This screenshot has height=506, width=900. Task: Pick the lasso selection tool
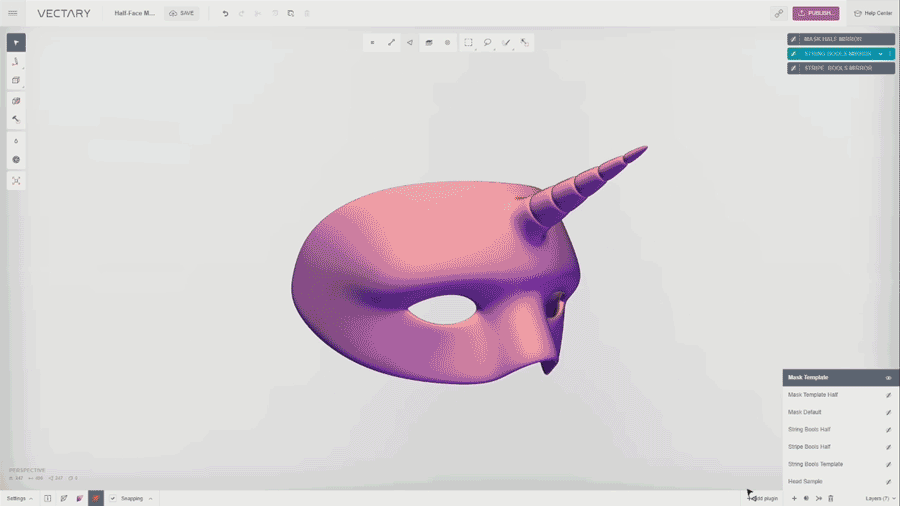pos(487,43)
